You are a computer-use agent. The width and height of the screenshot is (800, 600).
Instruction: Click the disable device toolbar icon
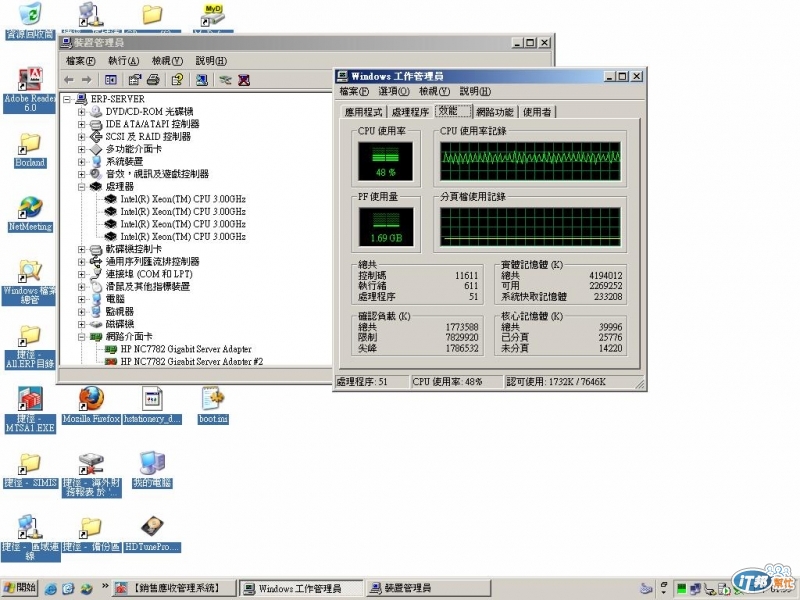tap(225, 80)
